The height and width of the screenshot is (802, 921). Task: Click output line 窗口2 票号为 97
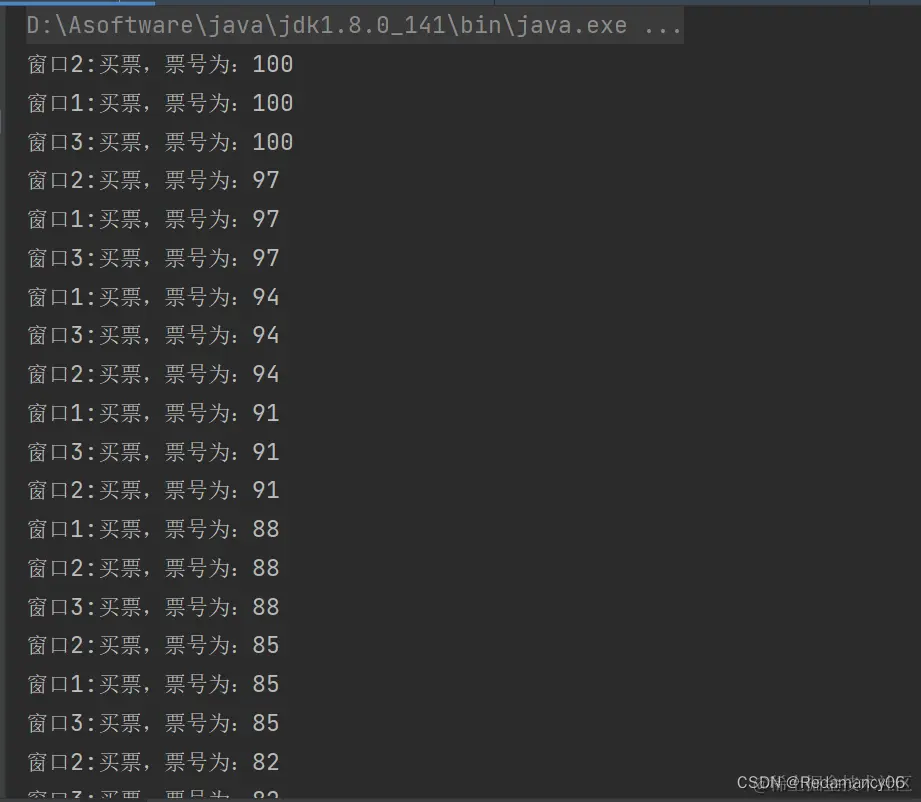click(153, 180)
